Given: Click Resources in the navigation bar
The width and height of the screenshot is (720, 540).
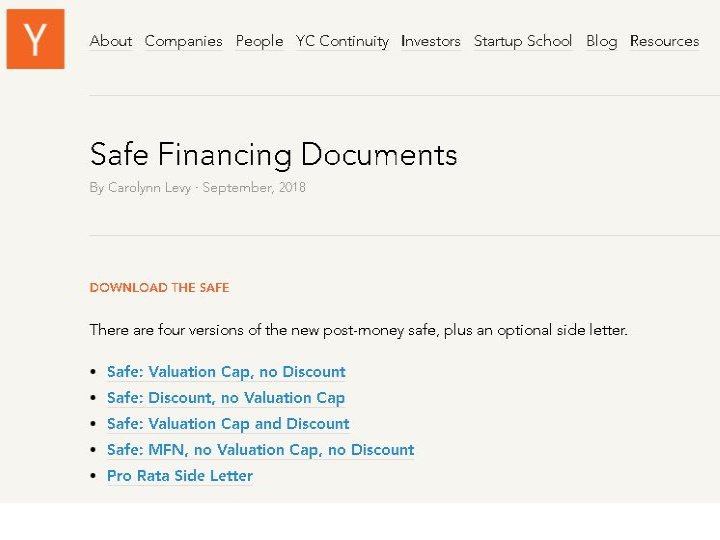Looking at the screenshot, I should 664,41.
